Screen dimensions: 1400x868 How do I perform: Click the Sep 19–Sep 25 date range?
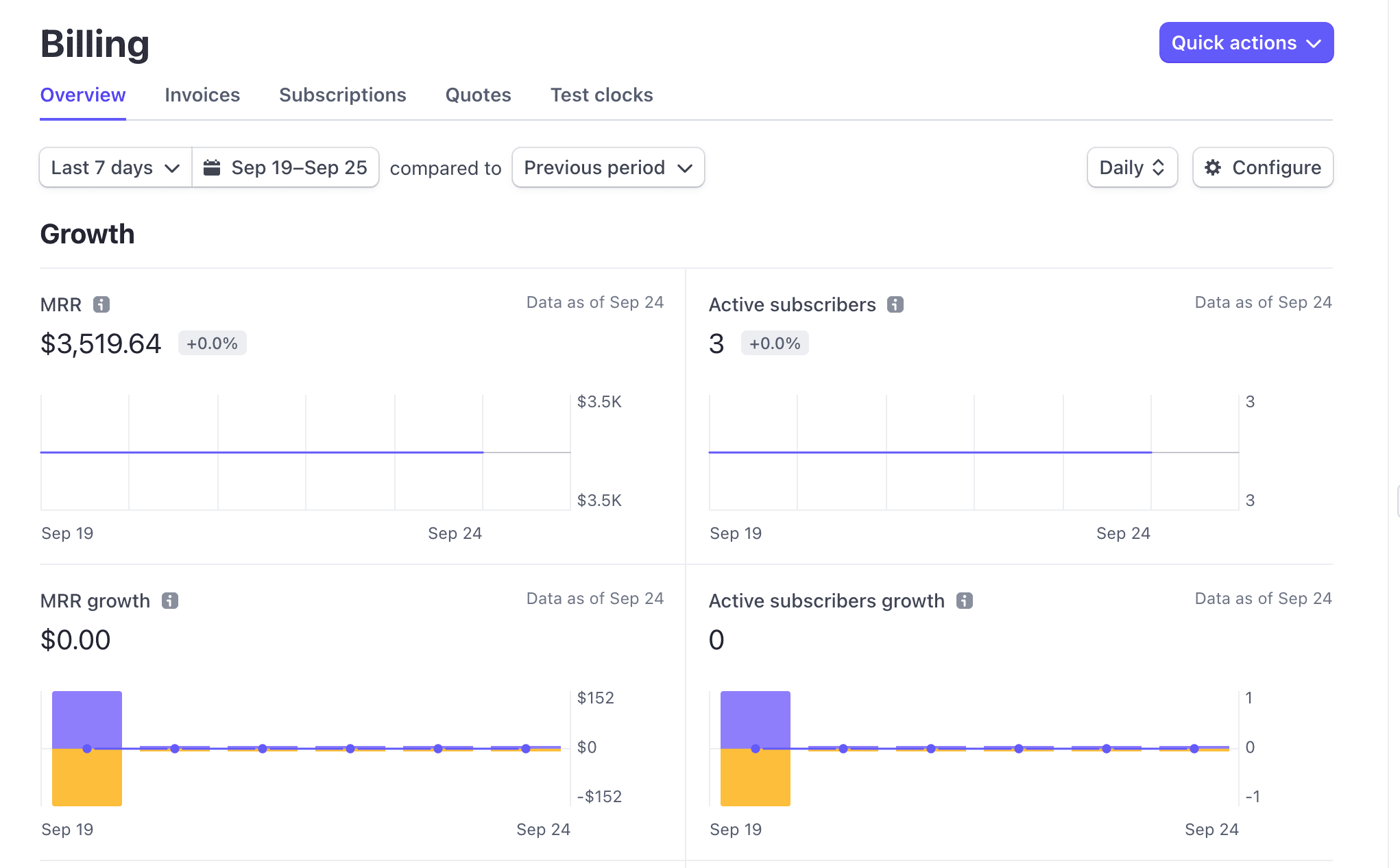(x=298, y=167)
